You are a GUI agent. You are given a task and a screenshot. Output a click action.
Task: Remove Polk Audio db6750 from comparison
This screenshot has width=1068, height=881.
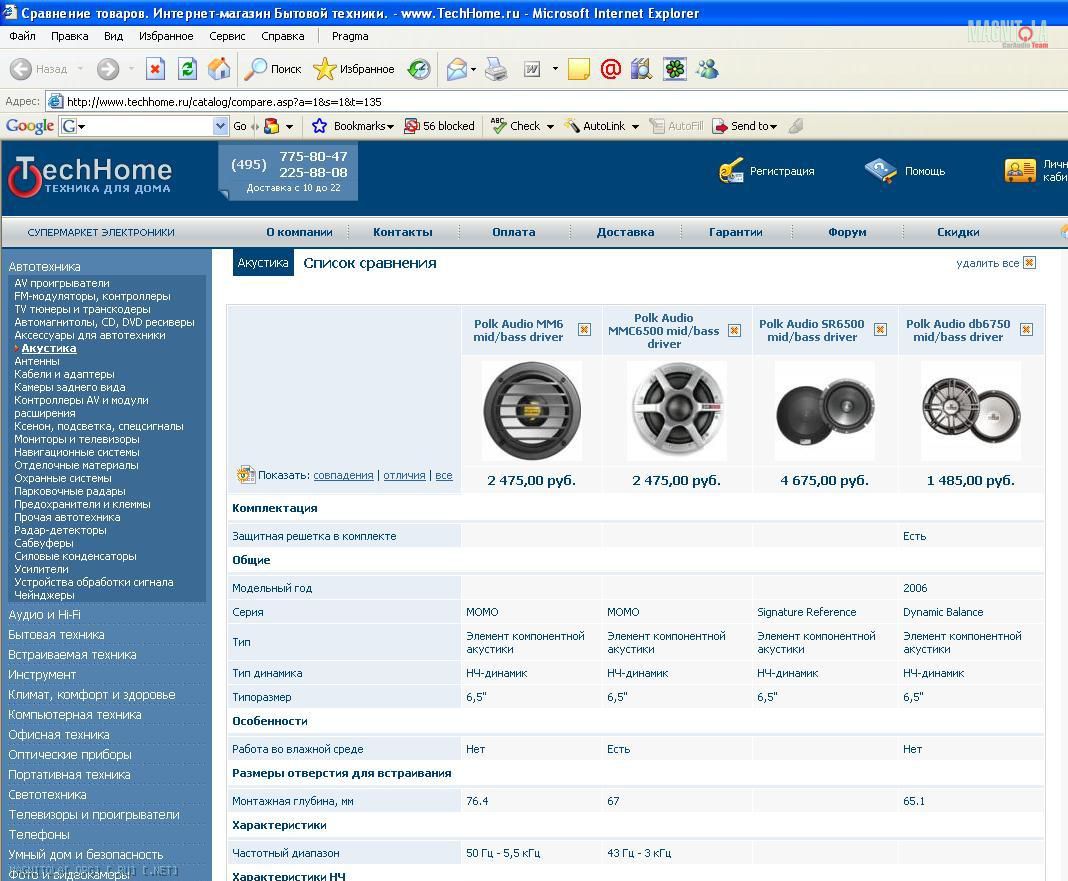pyautogui.click(x=1026, y=330)
